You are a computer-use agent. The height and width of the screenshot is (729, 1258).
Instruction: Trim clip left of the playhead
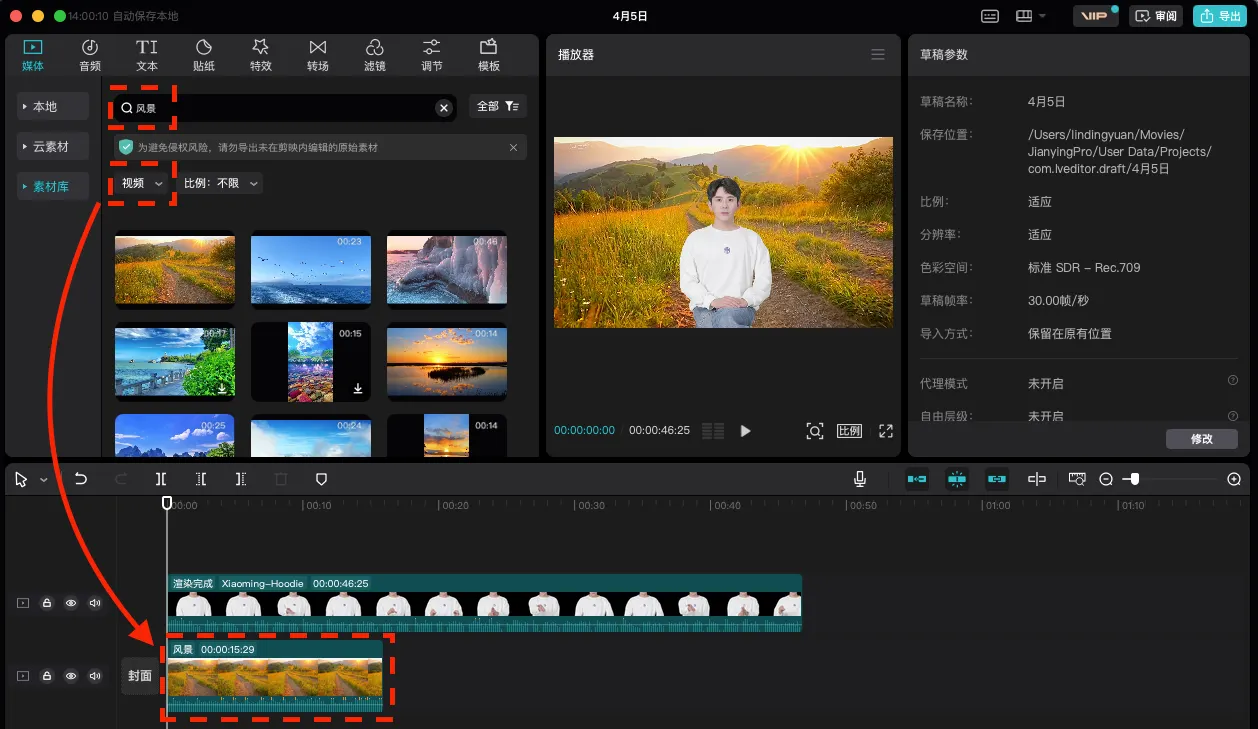(x=201, y=479)
